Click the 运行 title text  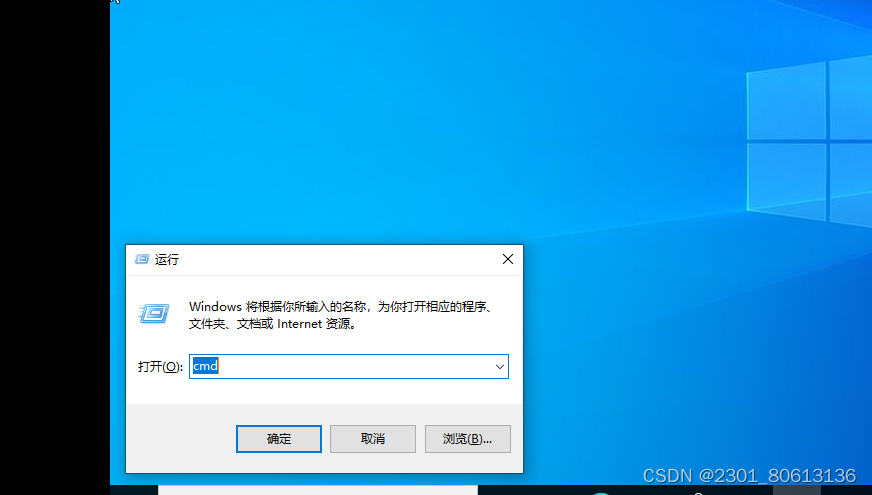click(x=167, y=260)
